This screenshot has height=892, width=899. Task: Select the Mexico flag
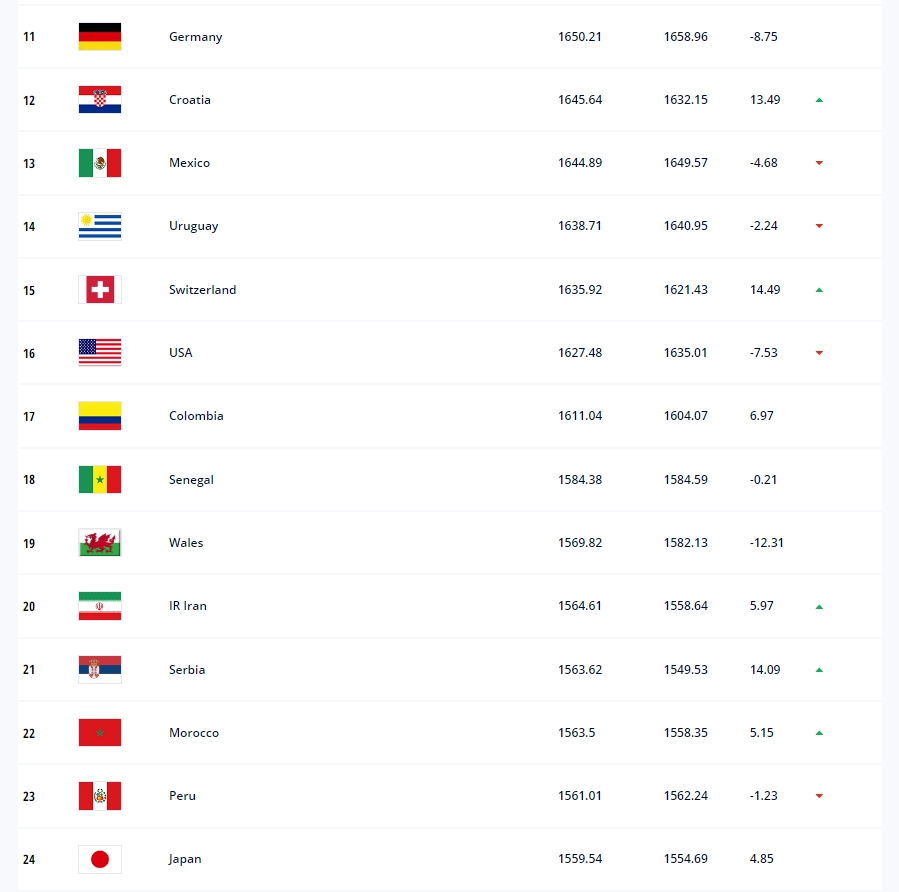click(x=100, y=163)
